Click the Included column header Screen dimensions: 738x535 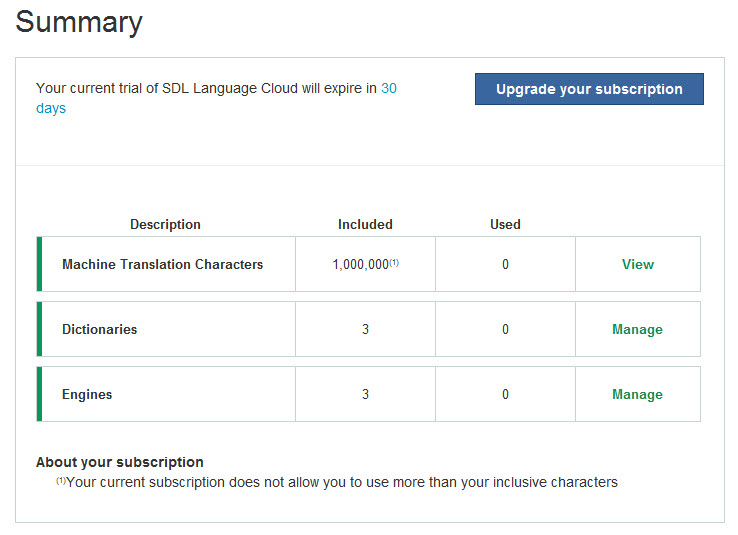coord(365,224)
